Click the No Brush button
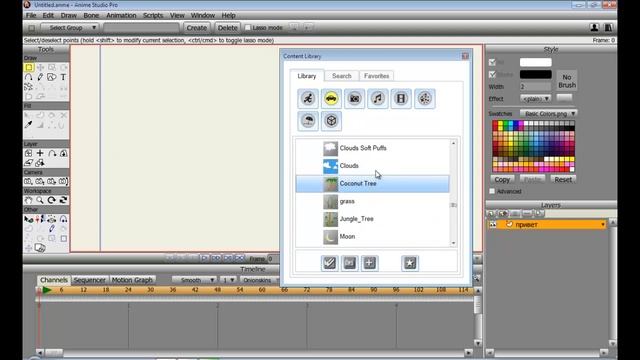The image size is (640, 360). click(567, 81)
